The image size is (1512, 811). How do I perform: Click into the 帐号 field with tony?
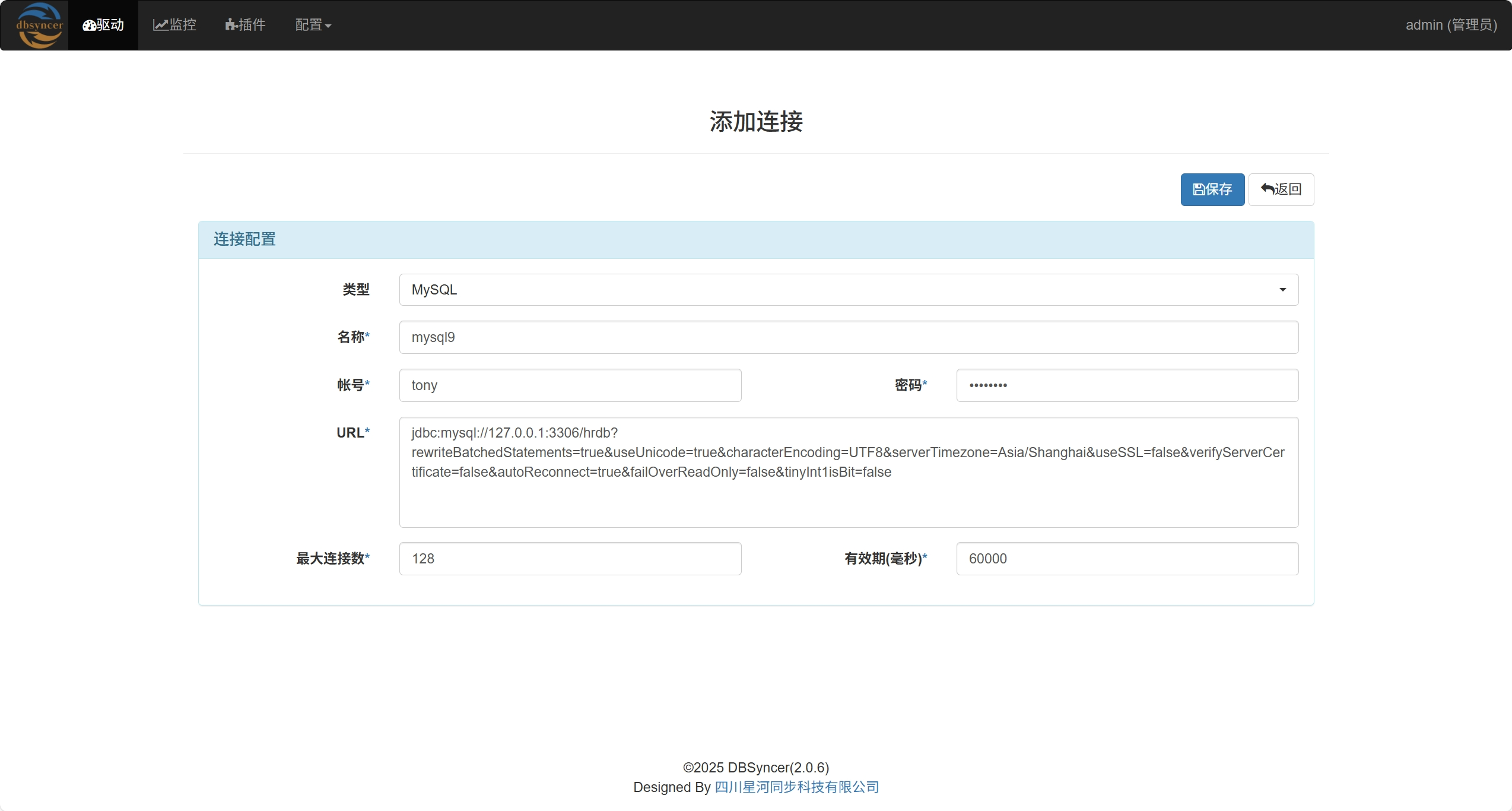pyautogui.click(x=570, y=385)
